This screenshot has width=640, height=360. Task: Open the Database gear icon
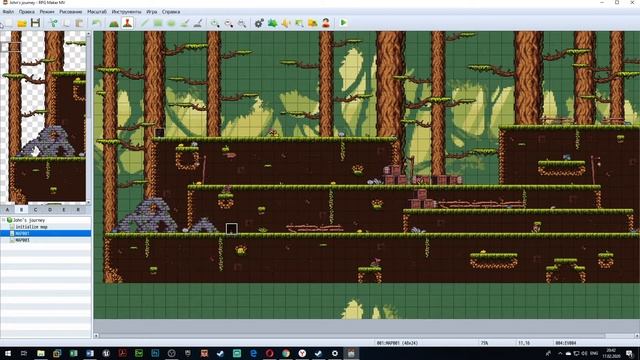(259, 23)
